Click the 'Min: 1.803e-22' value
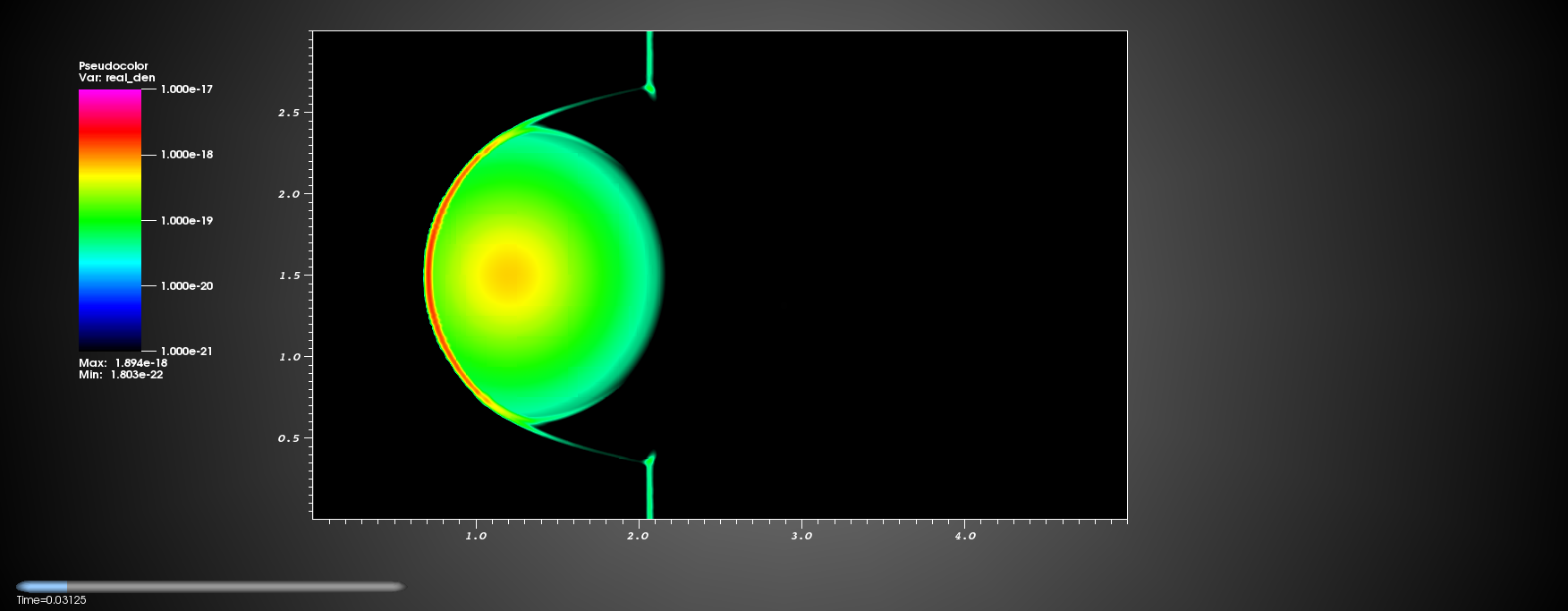1568x611 pixels. pos(121,375)
